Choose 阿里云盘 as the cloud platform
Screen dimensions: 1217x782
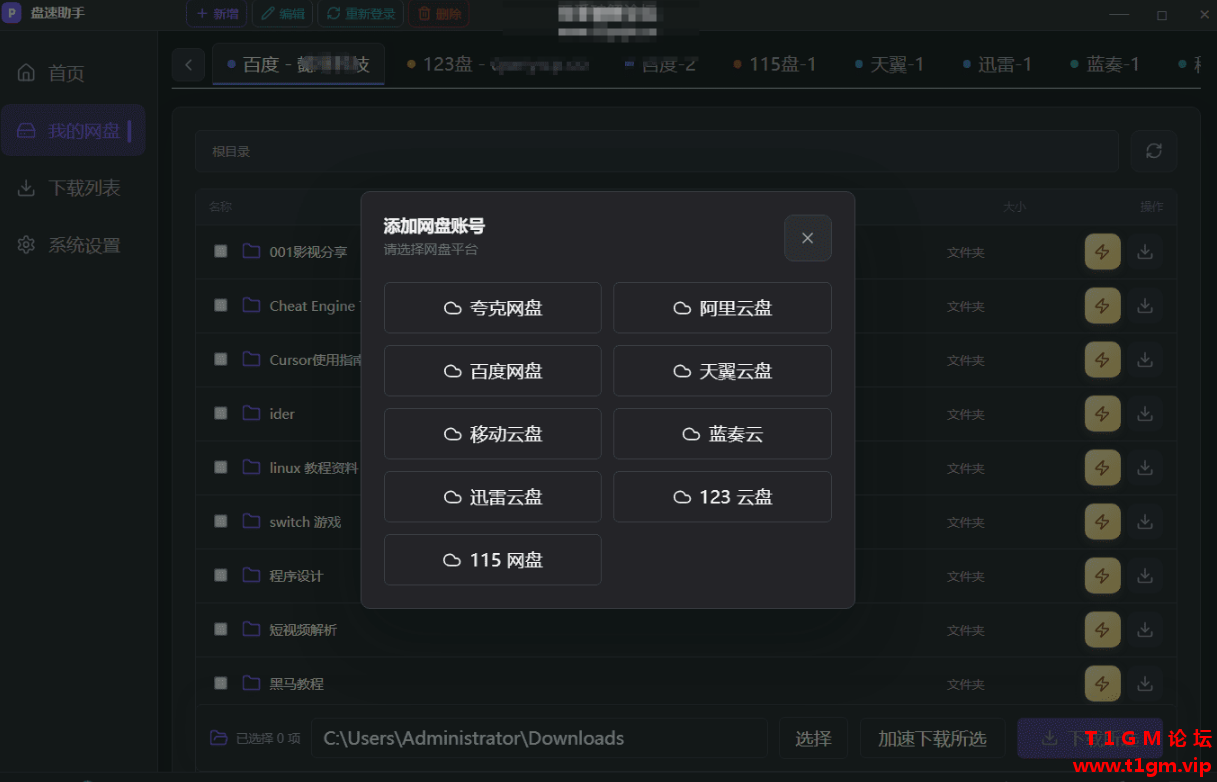coord(722,308)
